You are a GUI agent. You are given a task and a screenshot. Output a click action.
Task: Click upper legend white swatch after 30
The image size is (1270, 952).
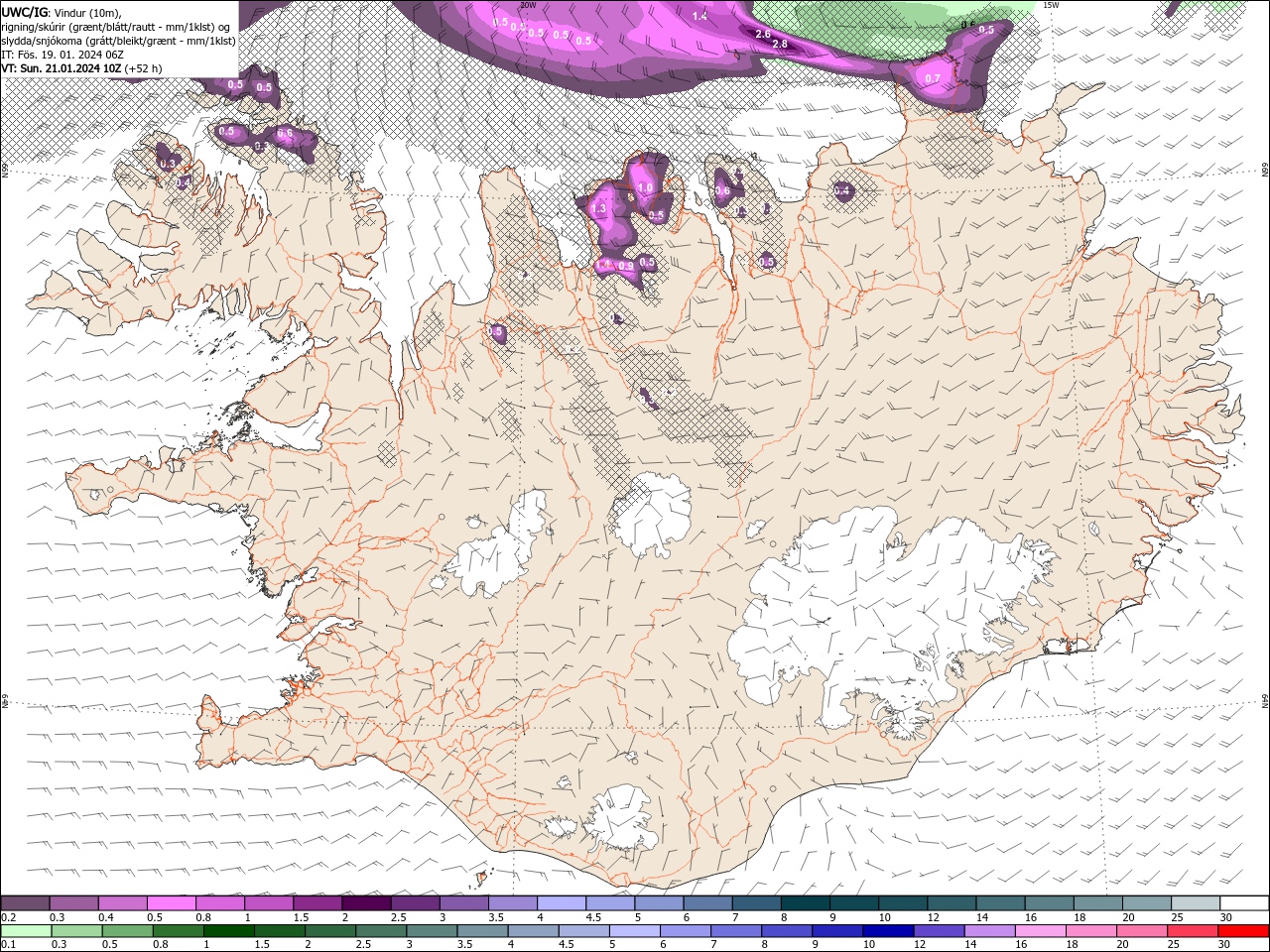coord(1244,902)
